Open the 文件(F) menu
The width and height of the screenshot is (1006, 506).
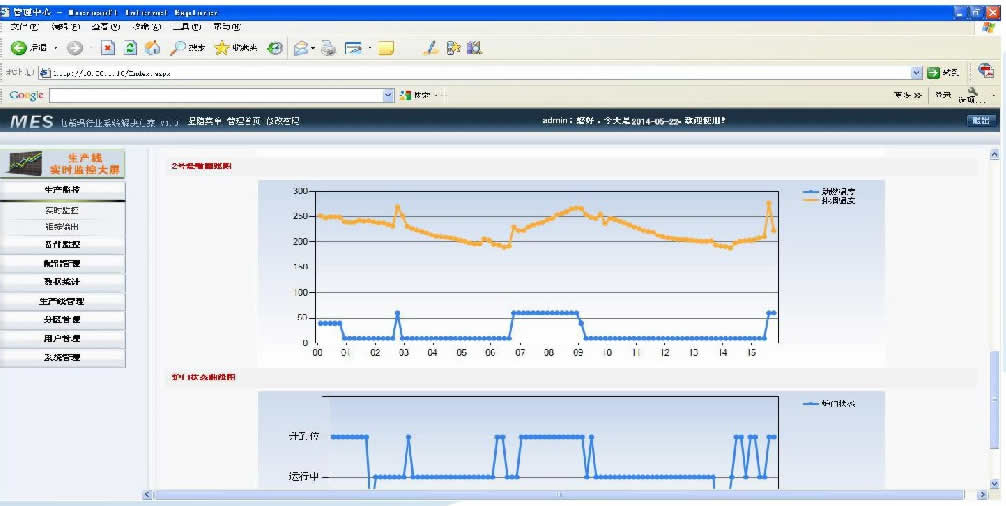pos(24,27)
